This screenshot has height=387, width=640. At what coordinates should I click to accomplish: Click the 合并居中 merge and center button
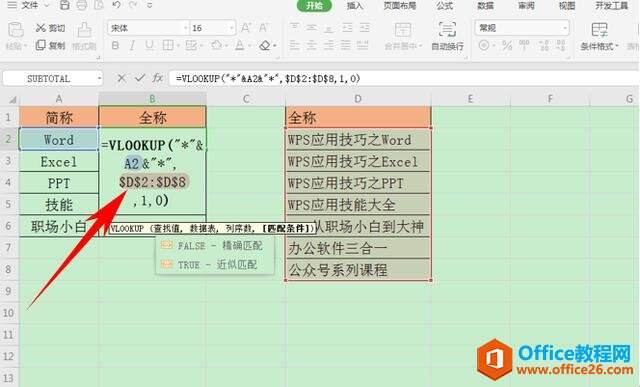coord(403,36)
